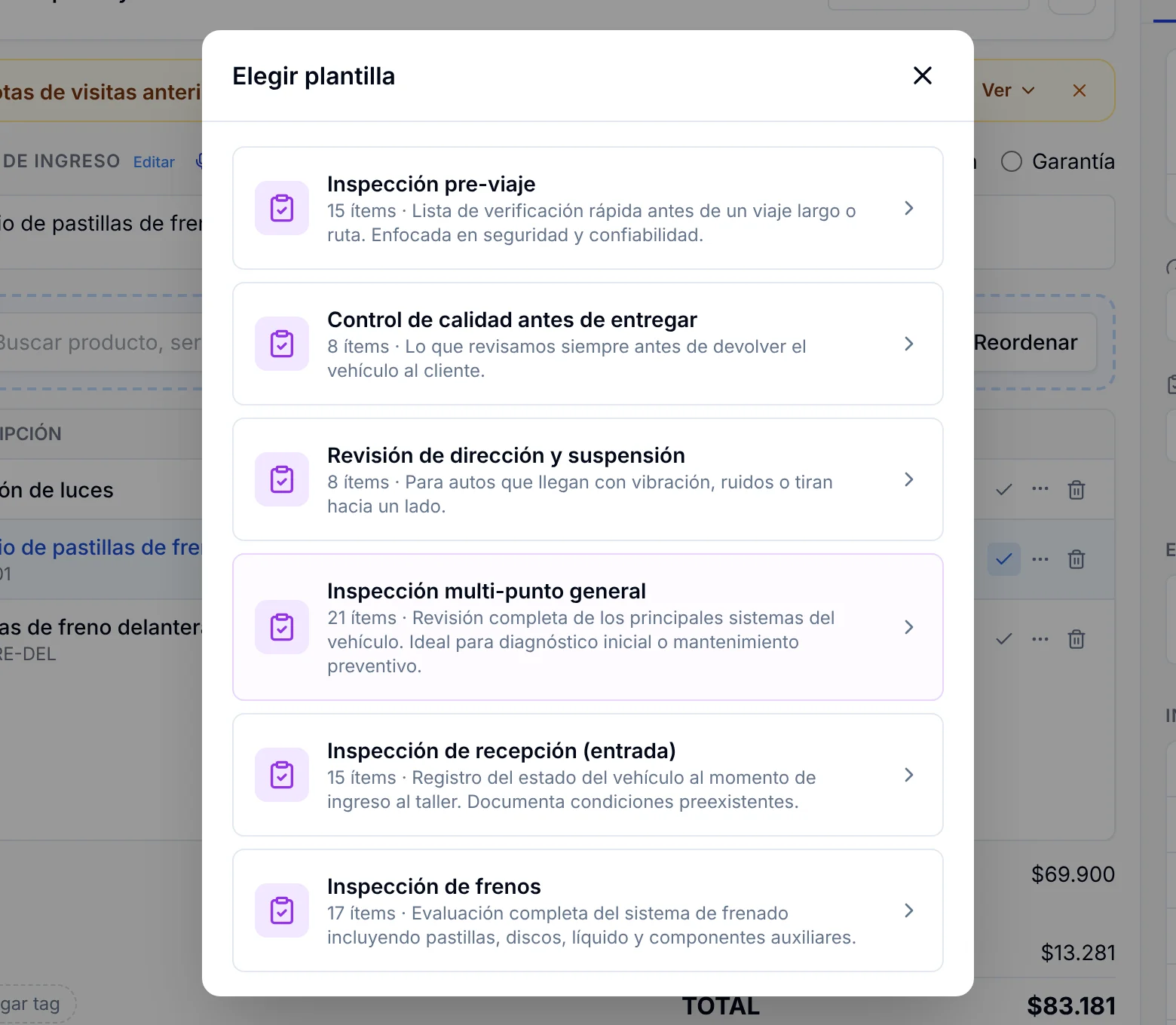Screen dimensions: 1176x1025
Task: Open more options for pastillas de freno row
Action: click(1040, 559)
